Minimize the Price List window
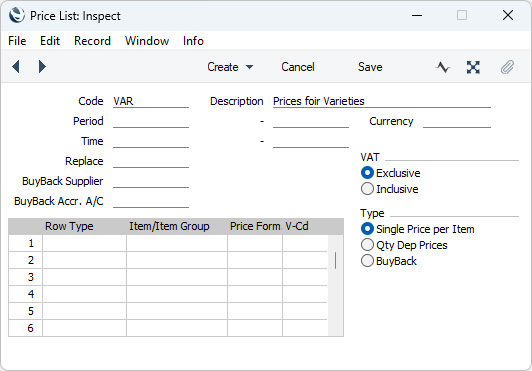This screenshot has width=532, height=371. tap(417, 15)
